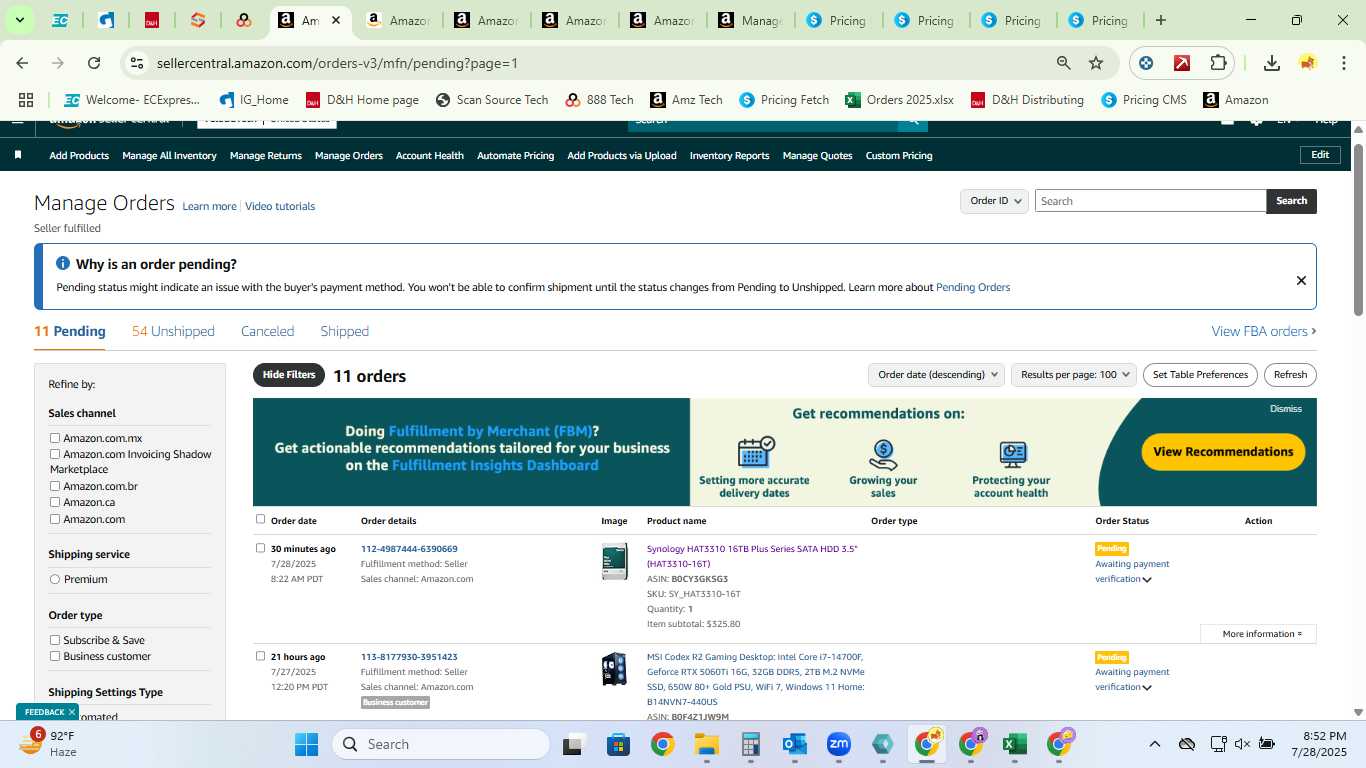Open order 112-4987444-6390669 link
Image resolution: width=1366 pixels, height=768 pixels.
click(x=409, y=549)
